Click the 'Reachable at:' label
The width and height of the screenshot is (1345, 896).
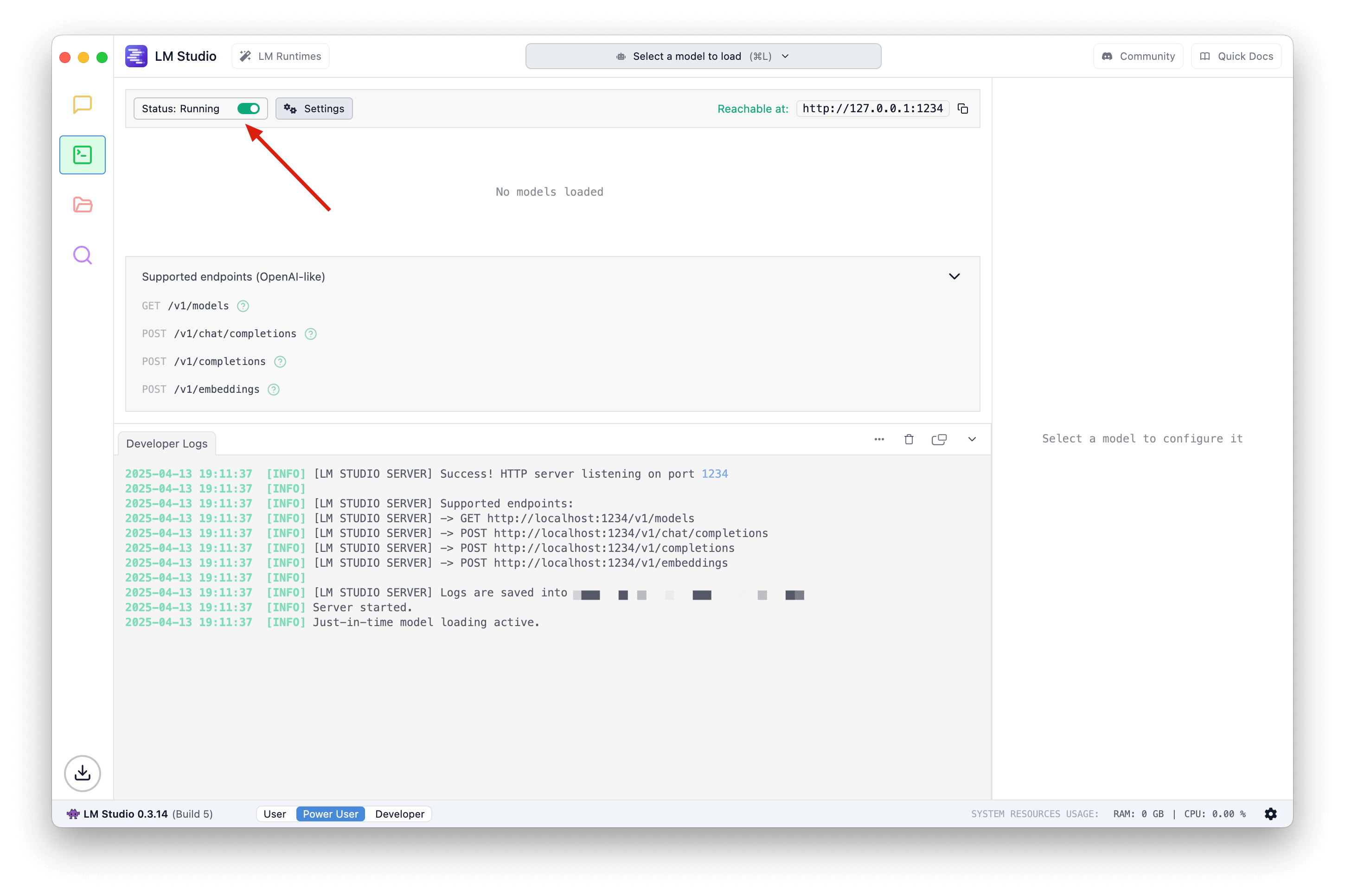[x=752, y=109]
